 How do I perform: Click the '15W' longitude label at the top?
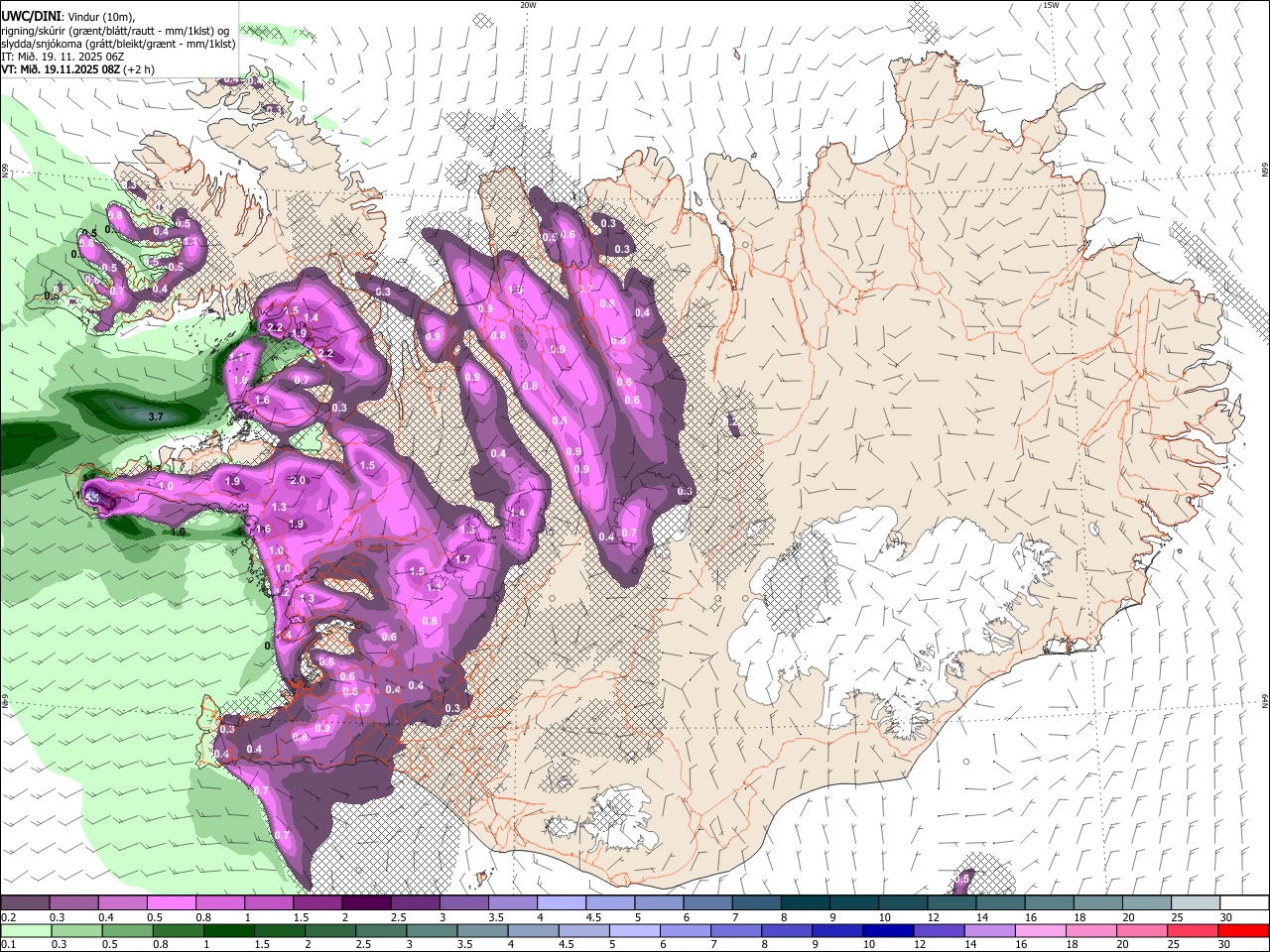1051,5
